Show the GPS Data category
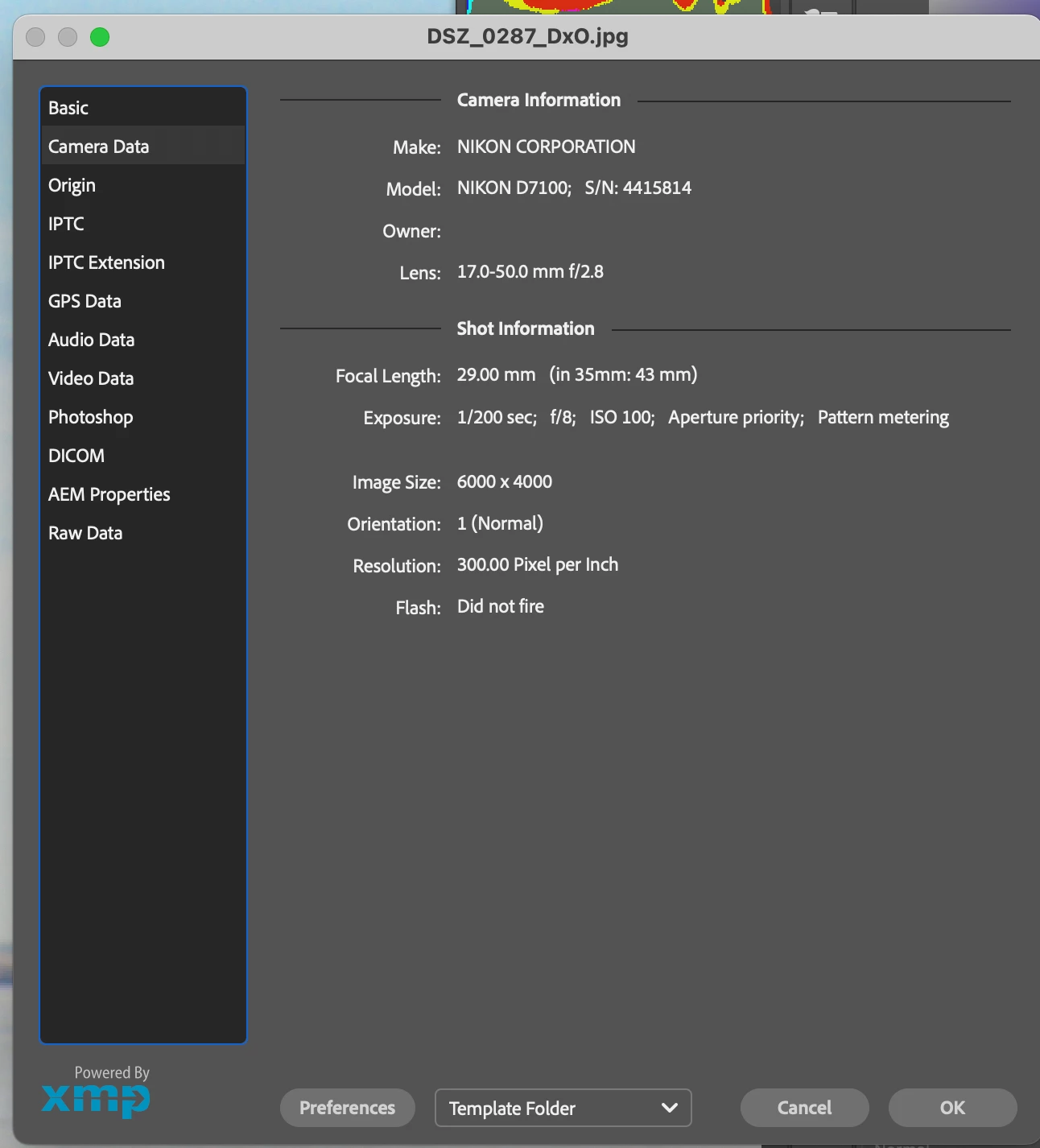 click(142, 300)
